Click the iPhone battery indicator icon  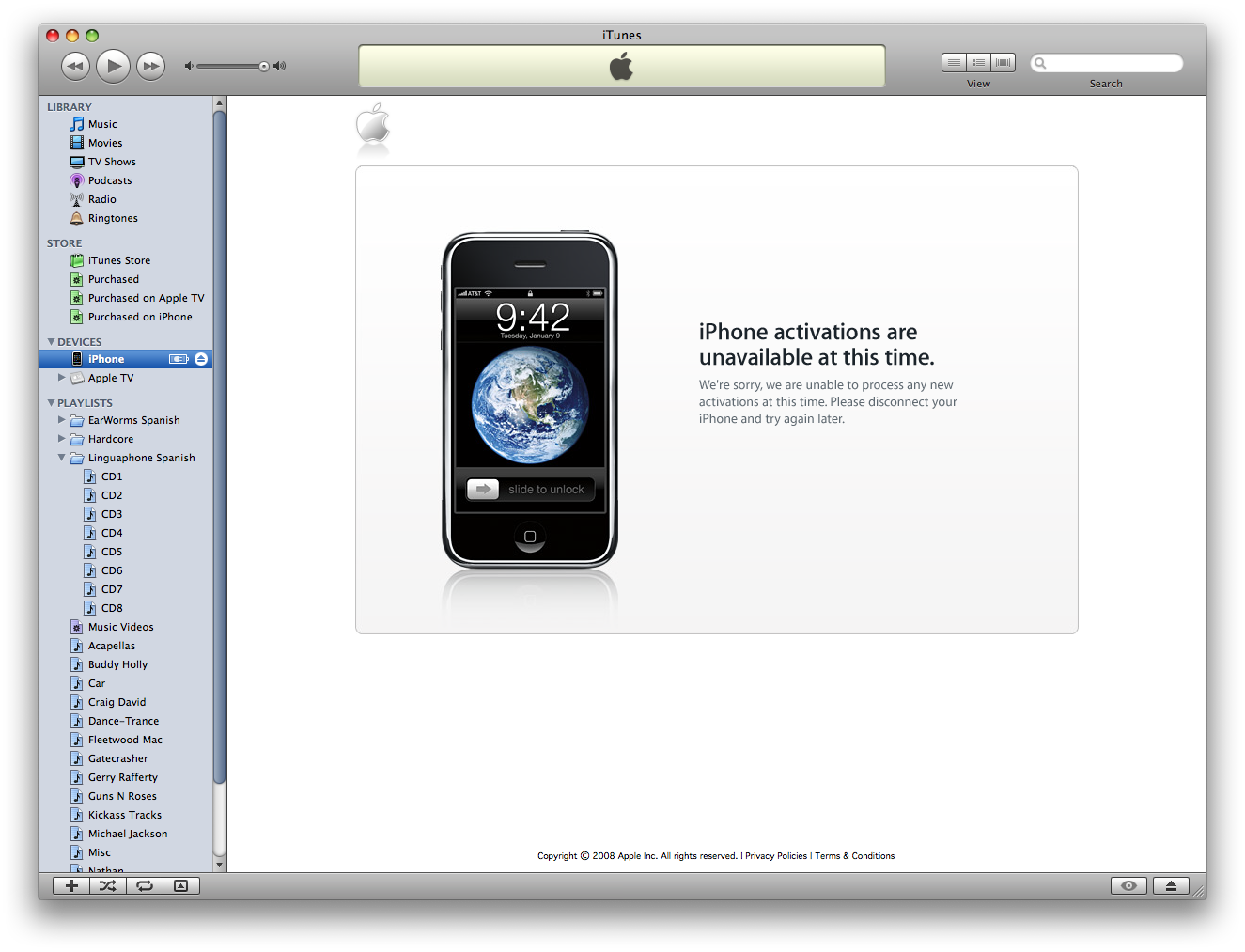(179, 359)
